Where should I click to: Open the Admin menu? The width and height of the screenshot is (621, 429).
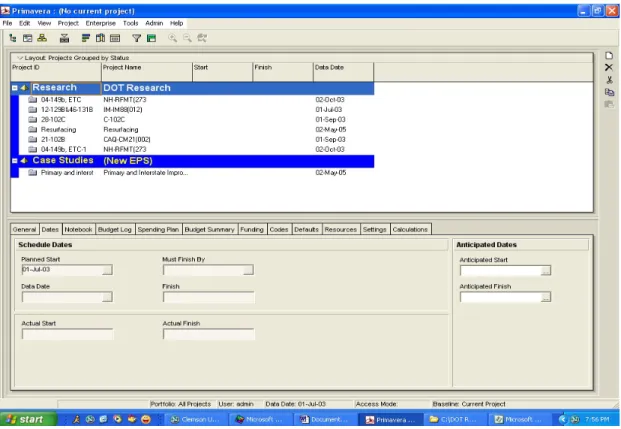154,23
